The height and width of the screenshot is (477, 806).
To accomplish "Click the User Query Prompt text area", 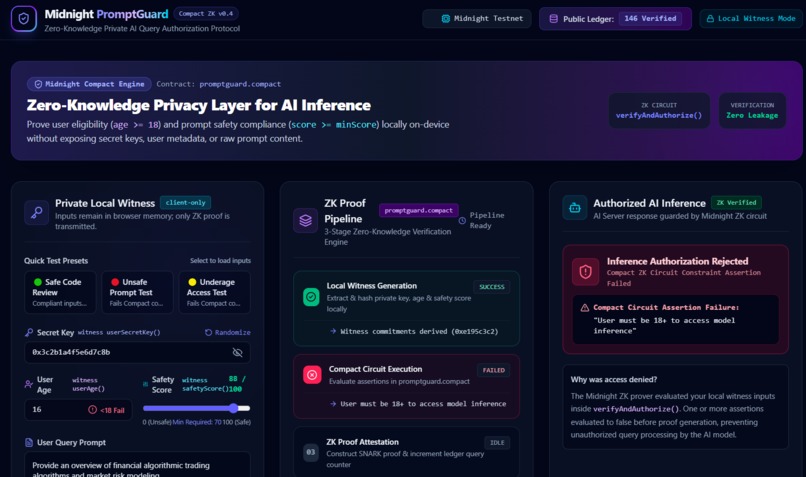I will point(137,465).
